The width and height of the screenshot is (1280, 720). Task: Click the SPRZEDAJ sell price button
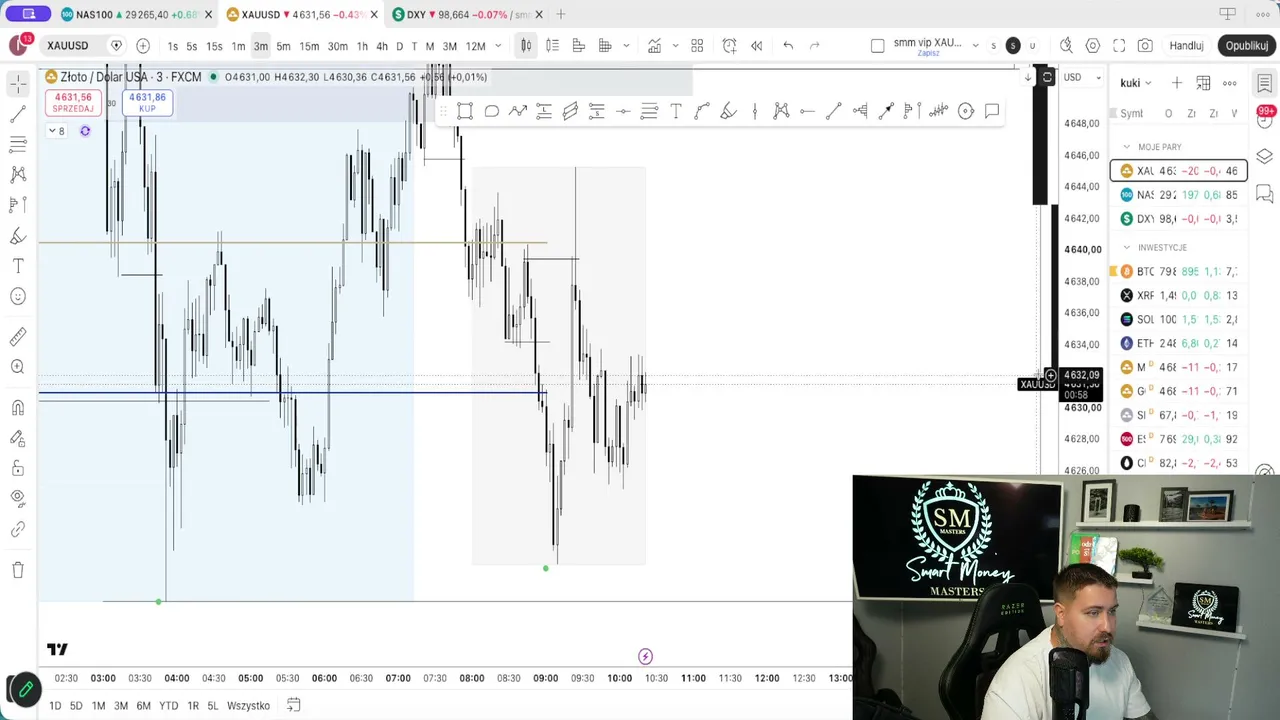73,103
